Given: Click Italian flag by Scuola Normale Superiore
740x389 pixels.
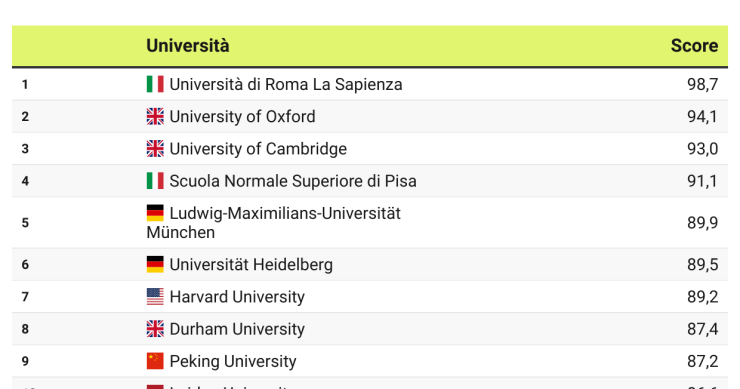Looking at the screenshot, I should pos(155,181).
